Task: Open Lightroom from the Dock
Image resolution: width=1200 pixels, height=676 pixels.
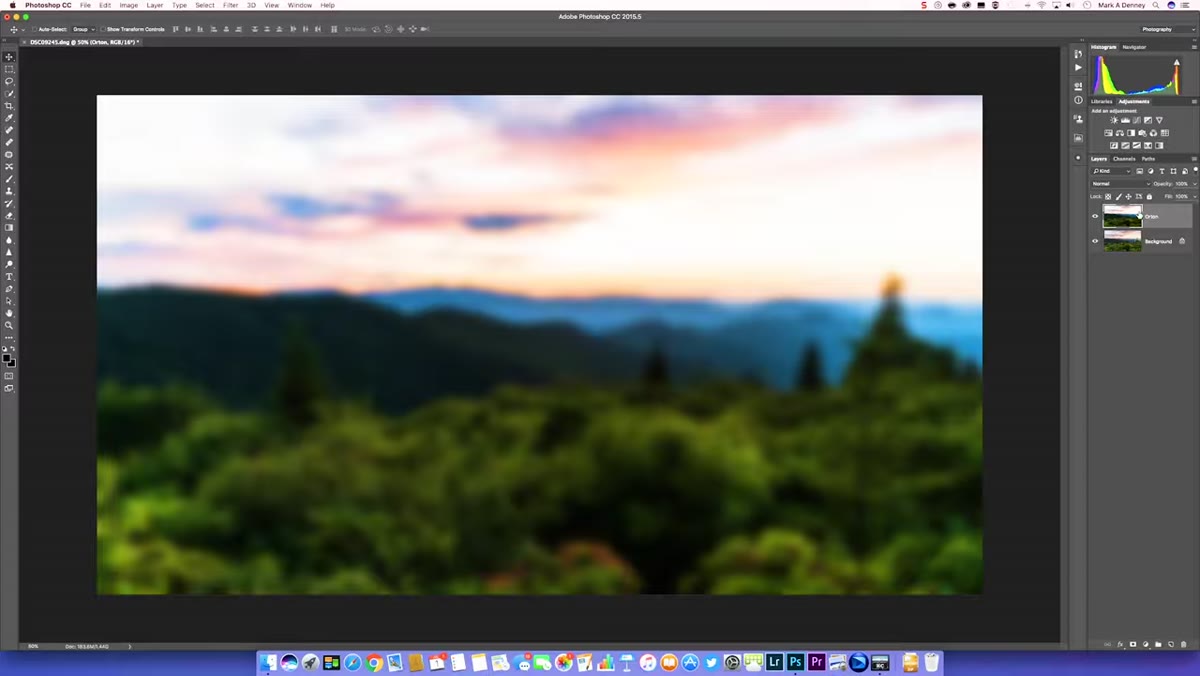Action: pyautogui.click(x=774, y=661)
